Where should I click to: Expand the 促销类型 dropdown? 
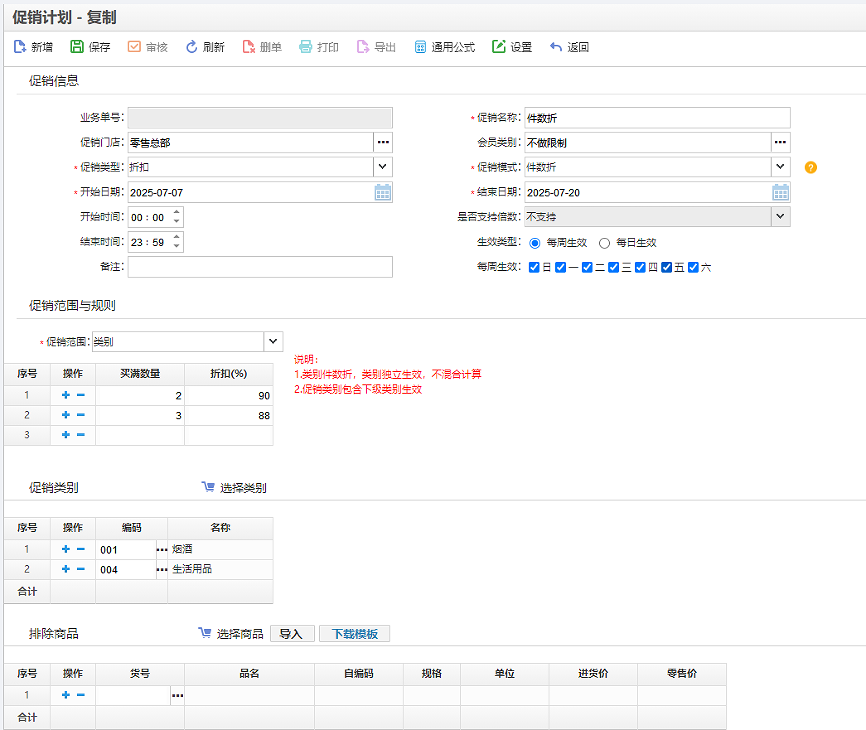point(383,167)
